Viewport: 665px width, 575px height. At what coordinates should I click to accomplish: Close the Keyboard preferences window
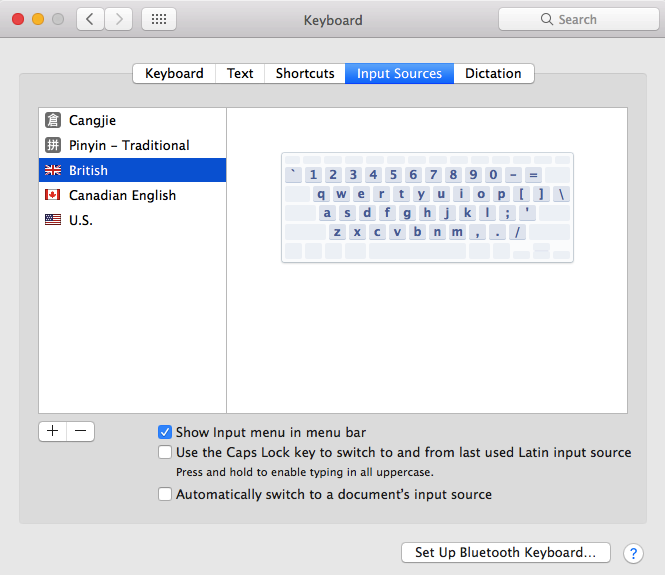18,19
